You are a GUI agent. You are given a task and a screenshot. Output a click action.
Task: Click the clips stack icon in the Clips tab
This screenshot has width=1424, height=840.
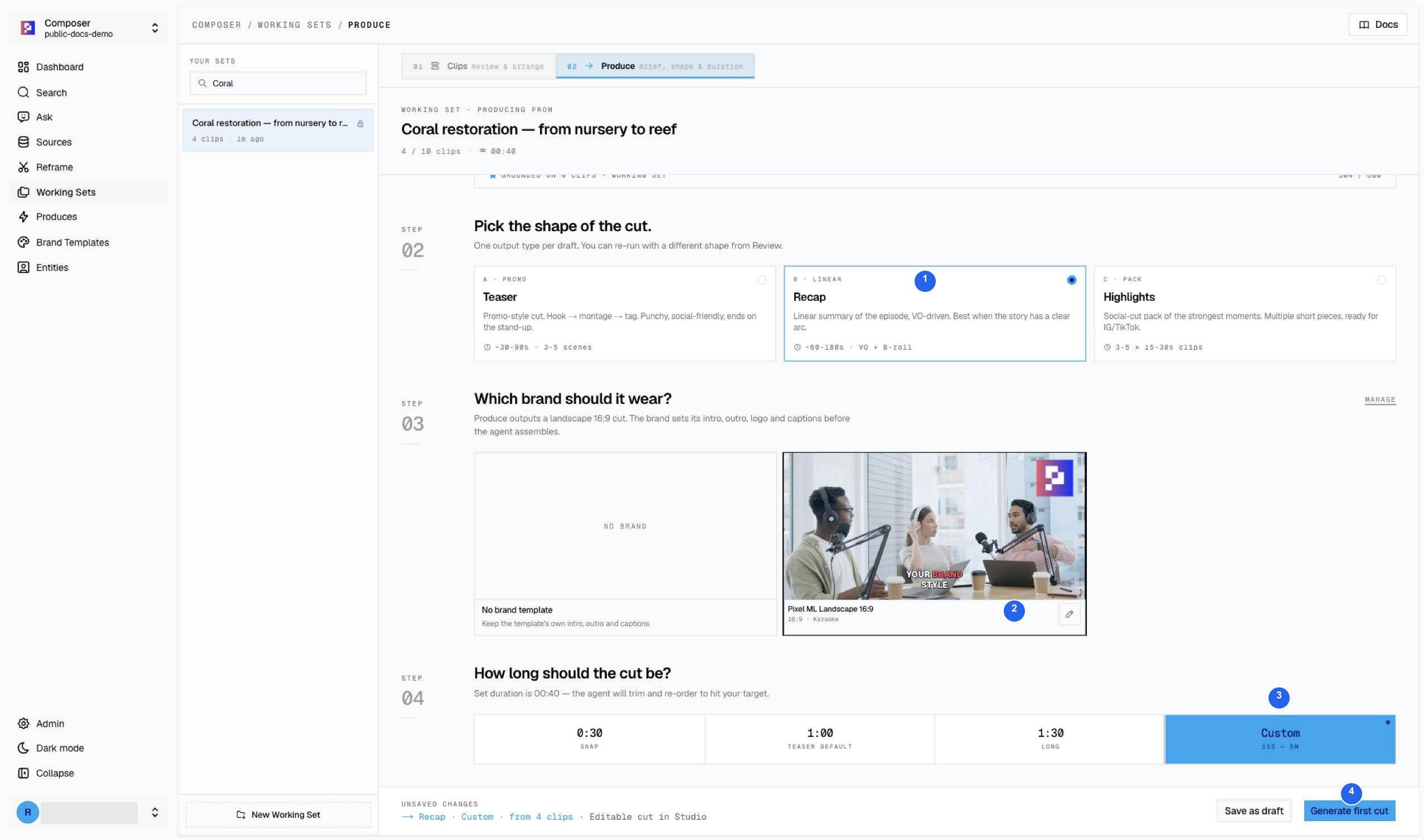point(435,66)
